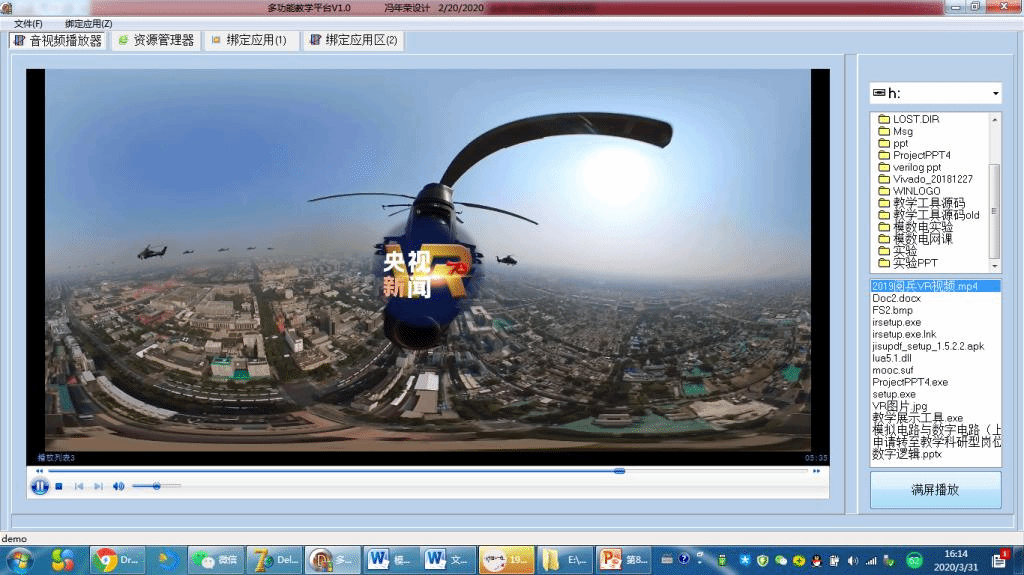
Task: Open PowerPoint taskbar button
Action: tap(624, 560)
